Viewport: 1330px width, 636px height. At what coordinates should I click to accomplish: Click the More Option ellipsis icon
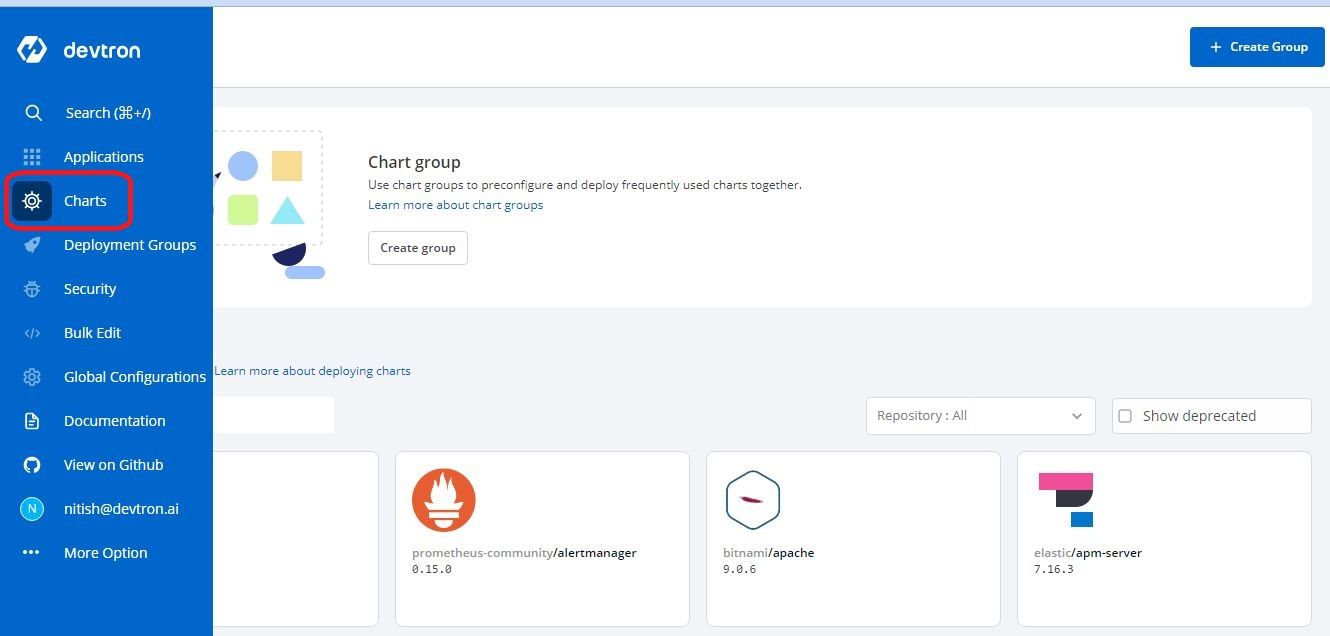click(x=31, y=552)
